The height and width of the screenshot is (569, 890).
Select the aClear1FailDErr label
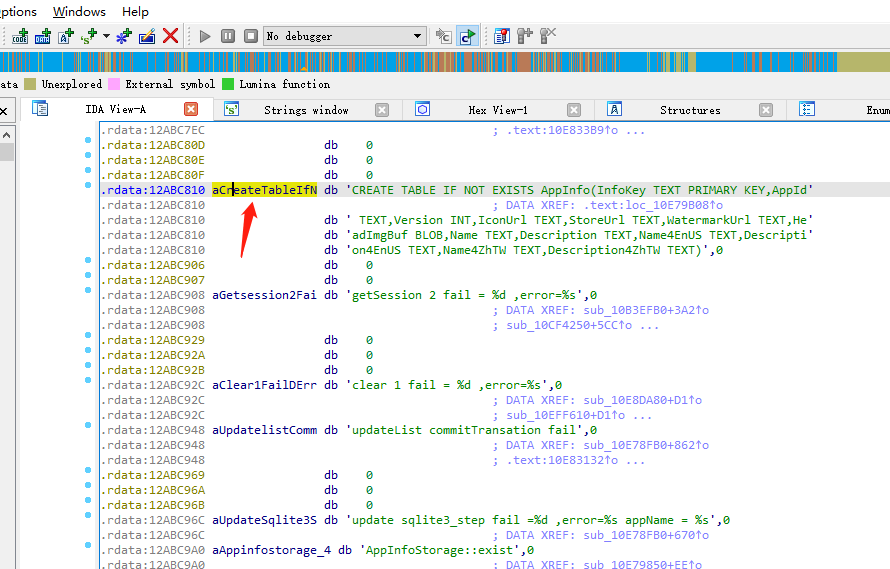pos(265,385)
